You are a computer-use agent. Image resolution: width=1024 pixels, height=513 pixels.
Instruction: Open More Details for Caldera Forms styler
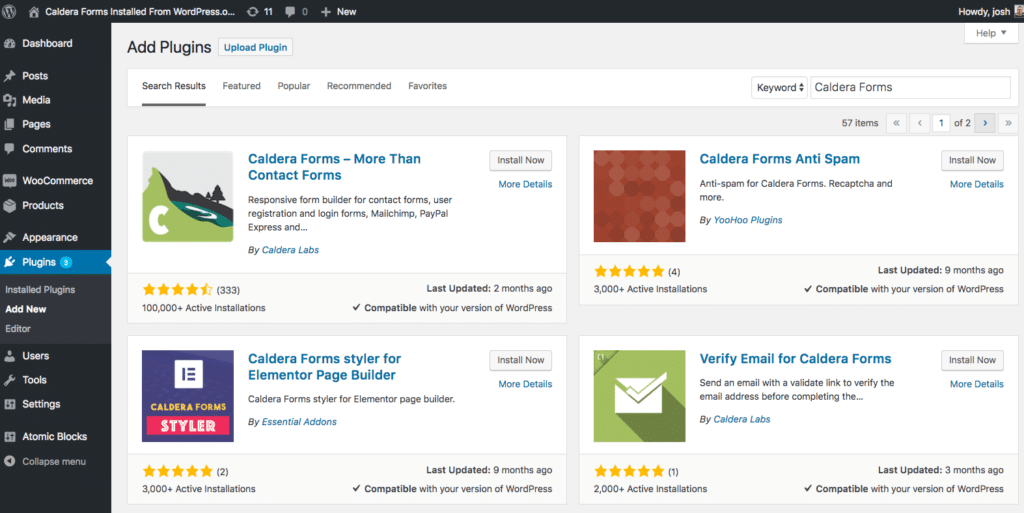coord(525,384)
